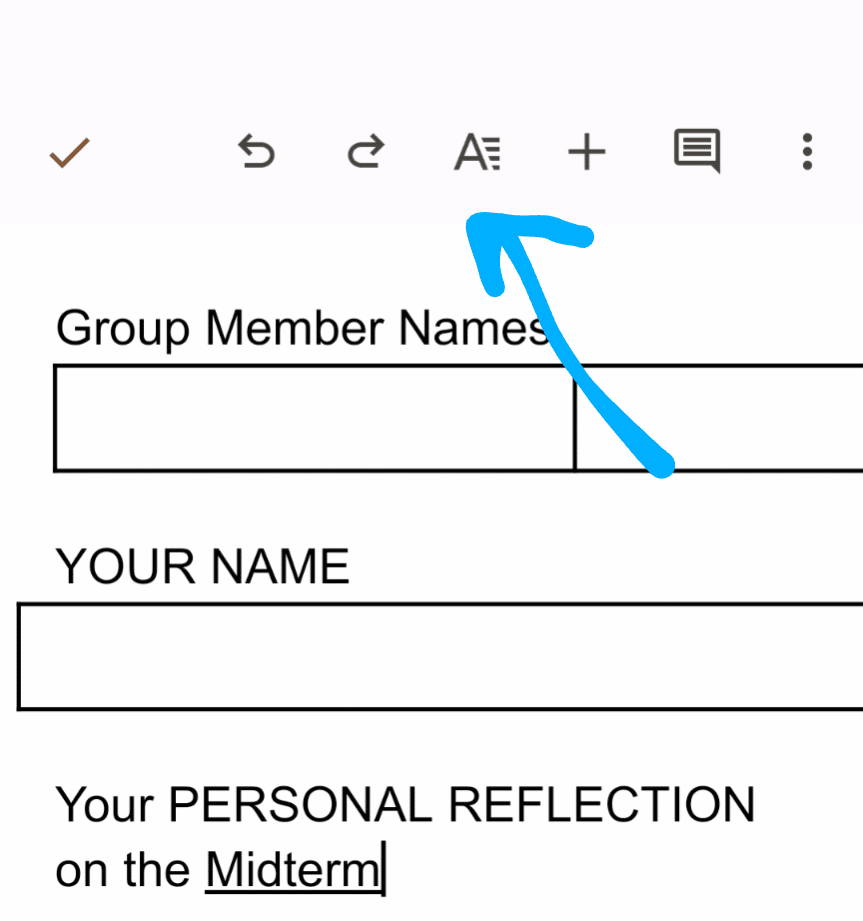Screen dimensions: 863x921
Task: Open the three-dot more options menu
Action: [807, 153]
